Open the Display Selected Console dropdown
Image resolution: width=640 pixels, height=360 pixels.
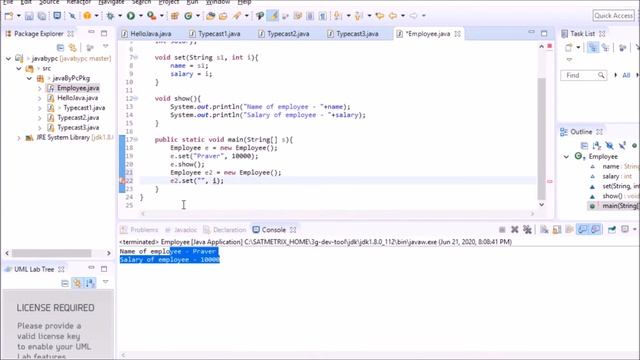634,230
